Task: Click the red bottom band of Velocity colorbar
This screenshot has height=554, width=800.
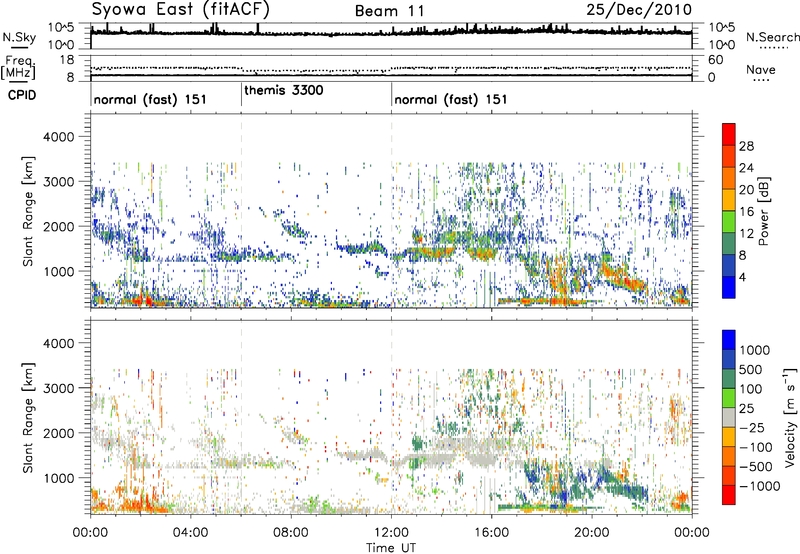Action: click(729, 495)
